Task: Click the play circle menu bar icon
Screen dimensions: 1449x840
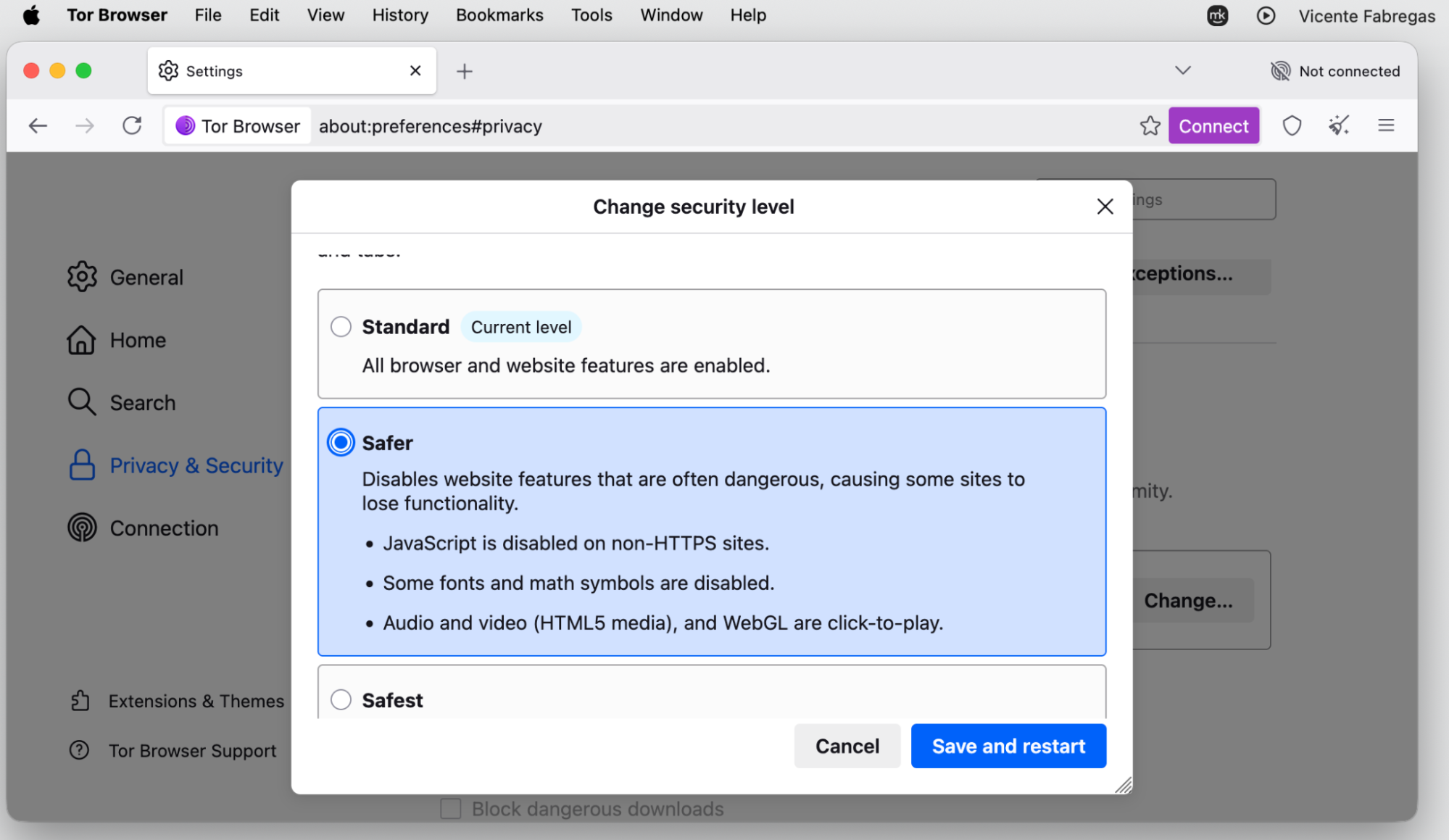Action: click(1266, 15)
